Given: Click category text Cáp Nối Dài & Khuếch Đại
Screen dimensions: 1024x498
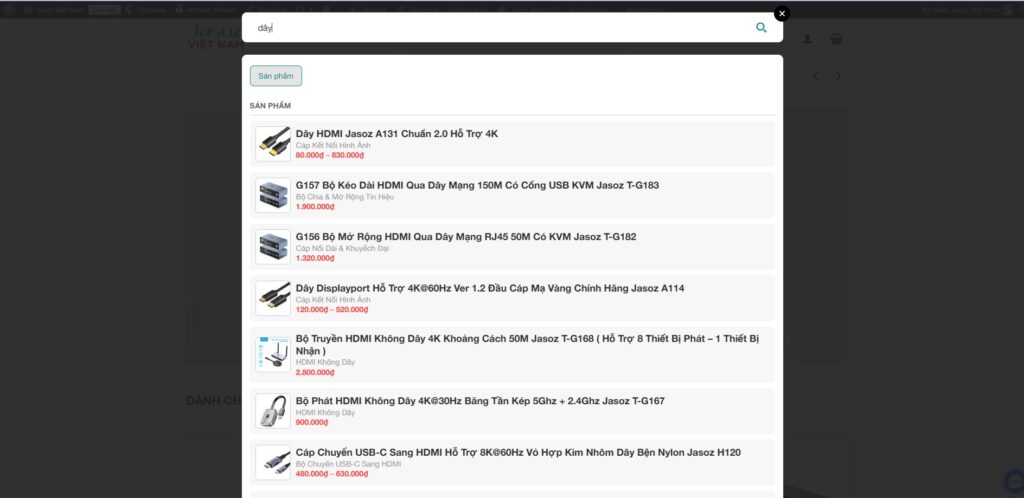Looking at the screenshot, I should (x=342, y=249).
